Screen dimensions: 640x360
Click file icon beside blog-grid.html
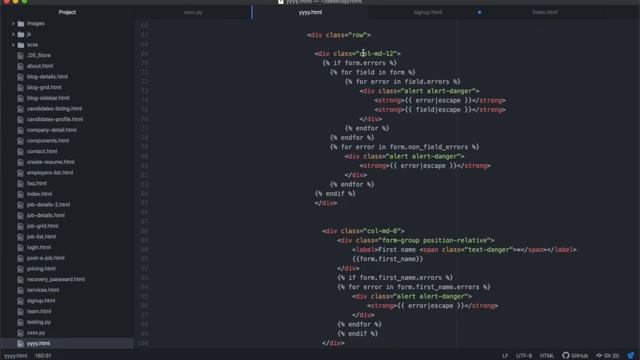20,87
